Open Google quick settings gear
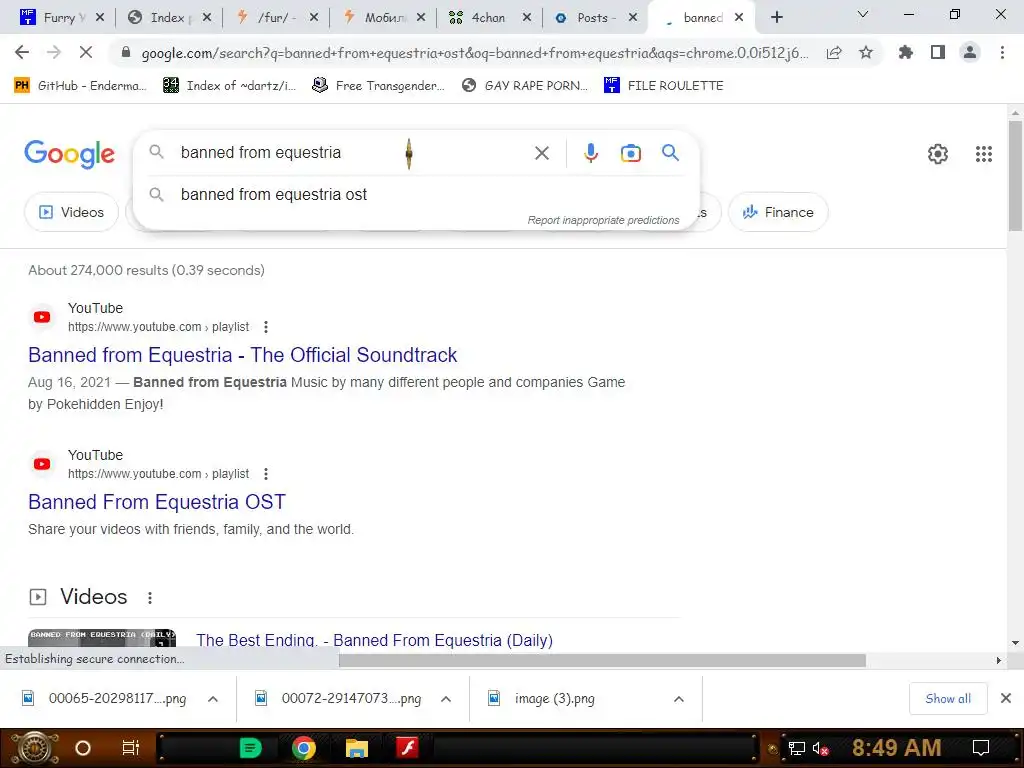Screen dimensions: 1024x768 coord(938,154)
